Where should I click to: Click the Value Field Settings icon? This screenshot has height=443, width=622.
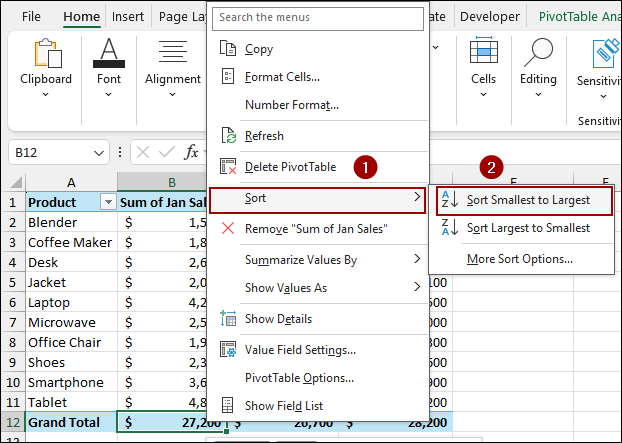pos(227,350)
